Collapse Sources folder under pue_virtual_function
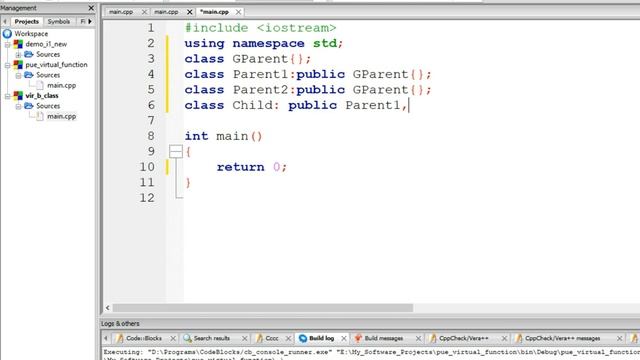640x360 pixels. pyautogui.click(x=18, y=75)
